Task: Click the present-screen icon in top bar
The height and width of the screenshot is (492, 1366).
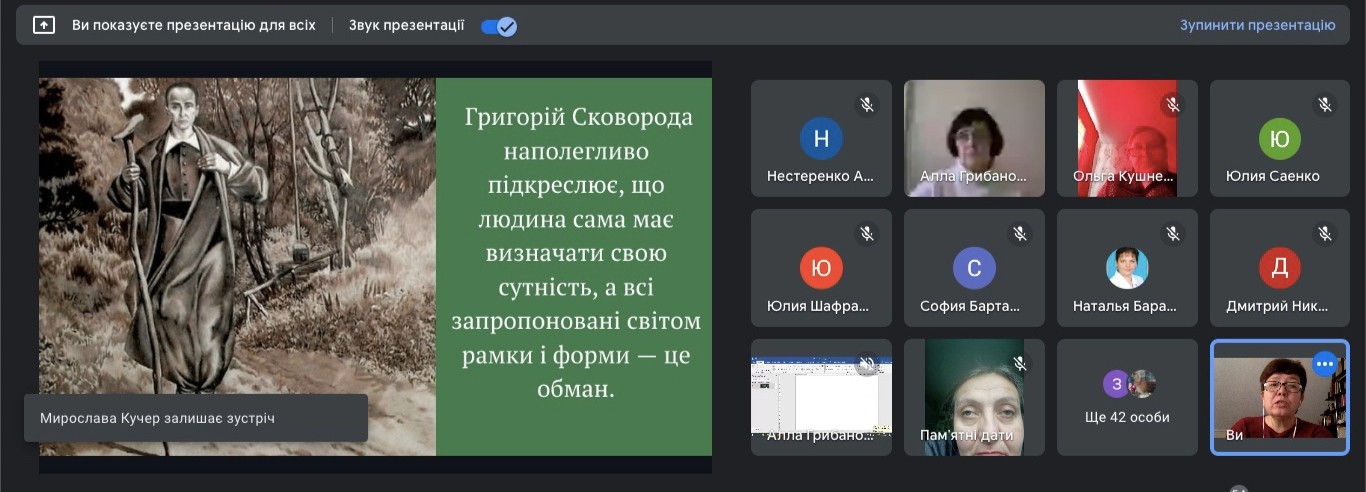Action: [44, 25]
